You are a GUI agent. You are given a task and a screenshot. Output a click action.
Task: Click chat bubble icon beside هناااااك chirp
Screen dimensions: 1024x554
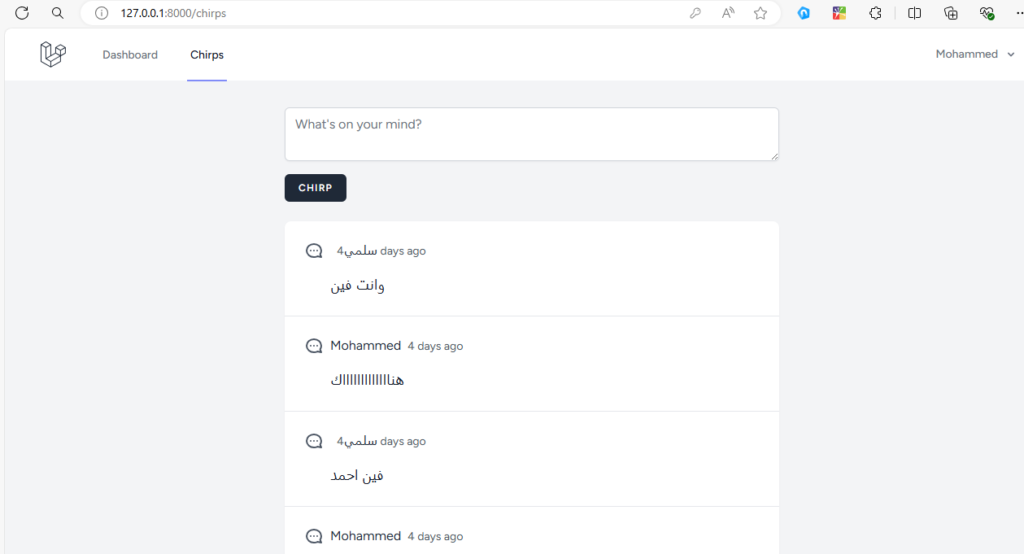click(x=314, y=346)
